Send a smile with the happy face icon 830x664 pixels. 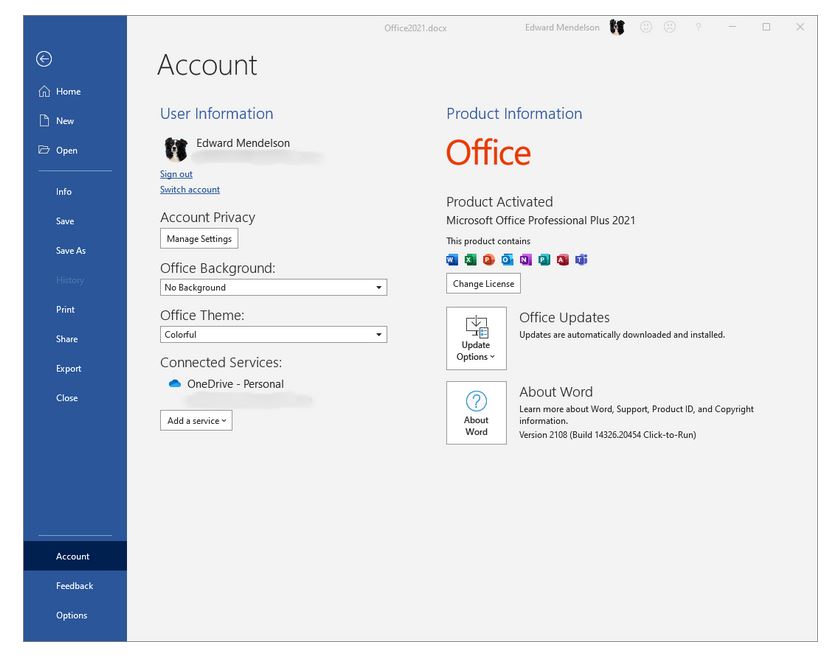click(x=646, y=28)
